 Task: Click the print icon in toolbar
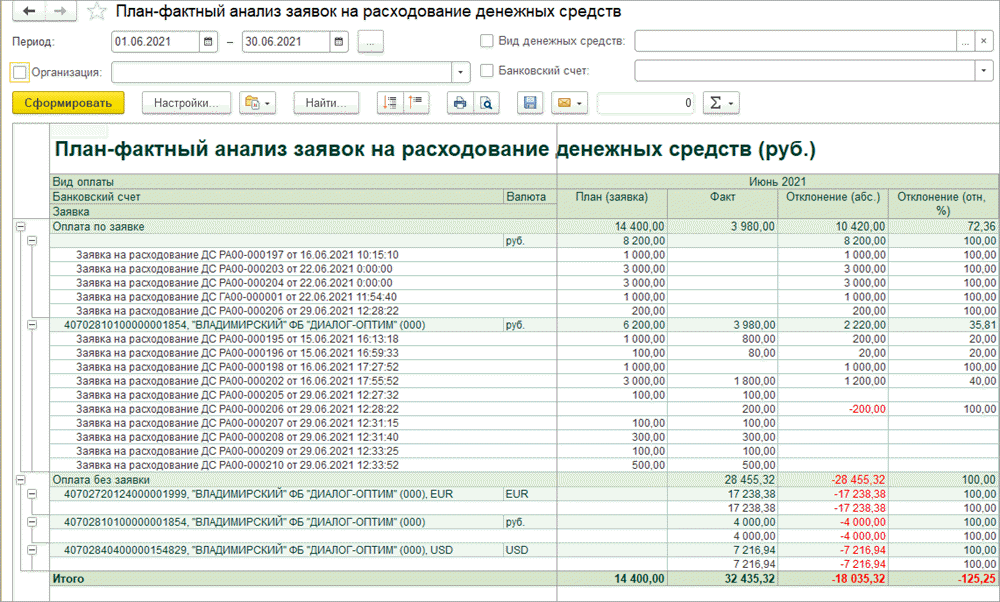460,103
